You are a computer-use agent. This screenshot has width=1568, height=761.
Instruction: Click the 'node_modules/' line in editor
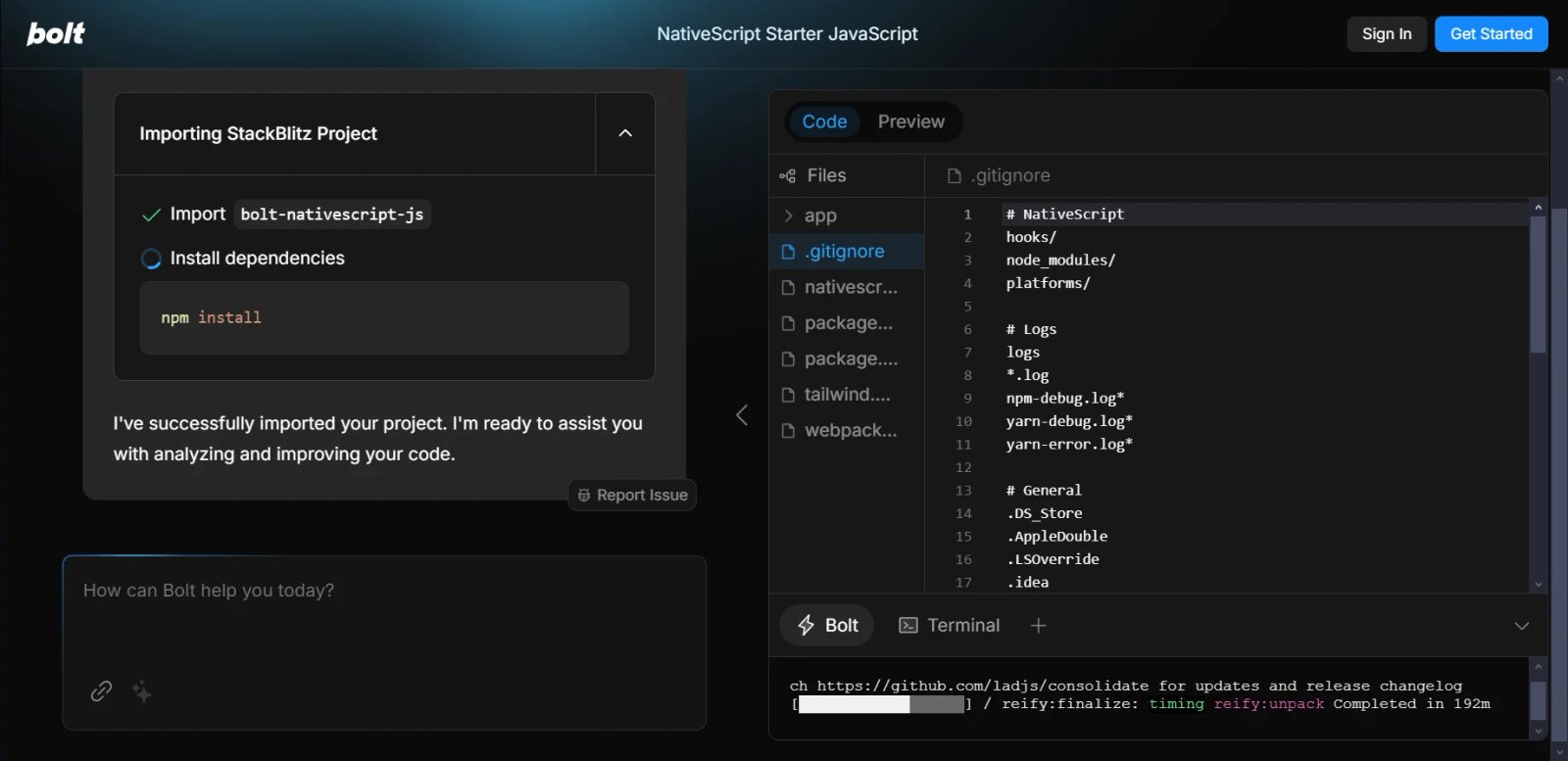[x=1060, y=261]
